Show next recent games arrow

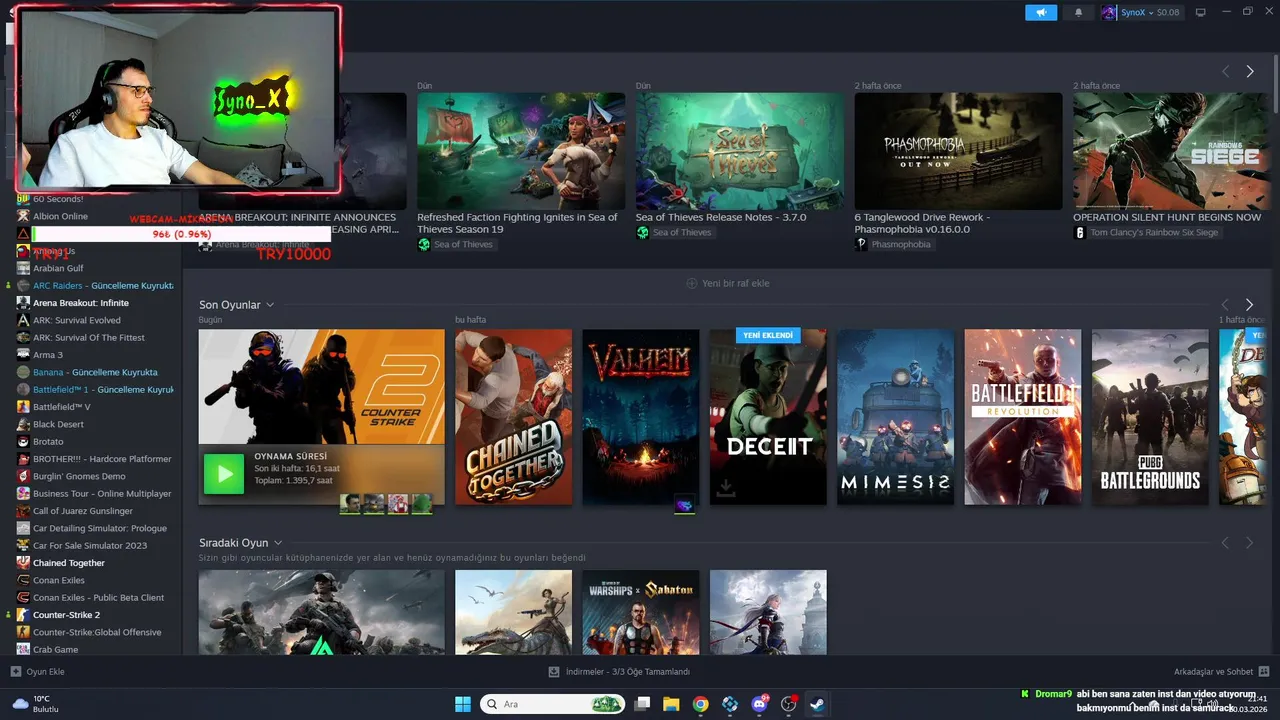(x=1250, y=304)
